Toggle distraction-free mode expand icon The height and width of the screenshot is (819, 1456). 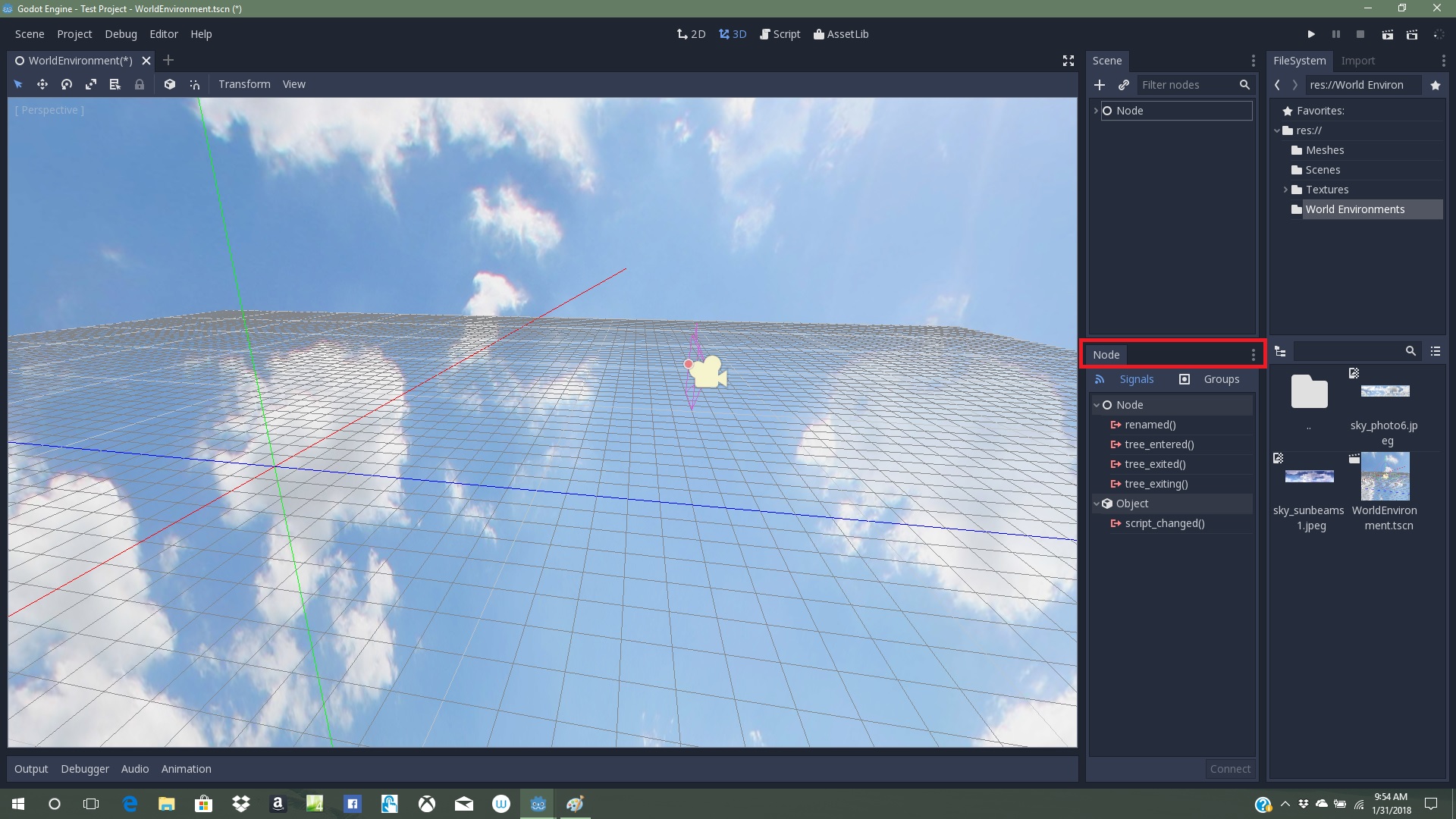pyautogui.click(x=1068, y=61)
